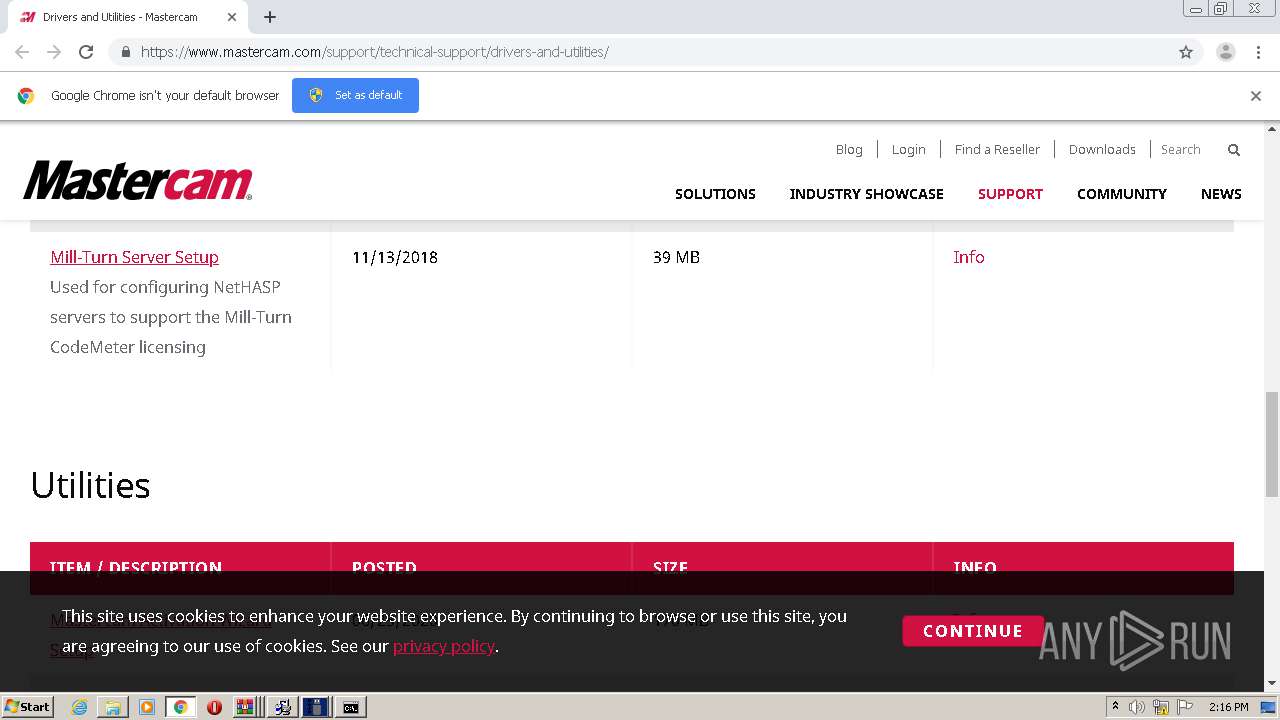Viewport: 1280px width, 720px height.
Task: Show hidden system tray icons
Action: coord(1115,707)
